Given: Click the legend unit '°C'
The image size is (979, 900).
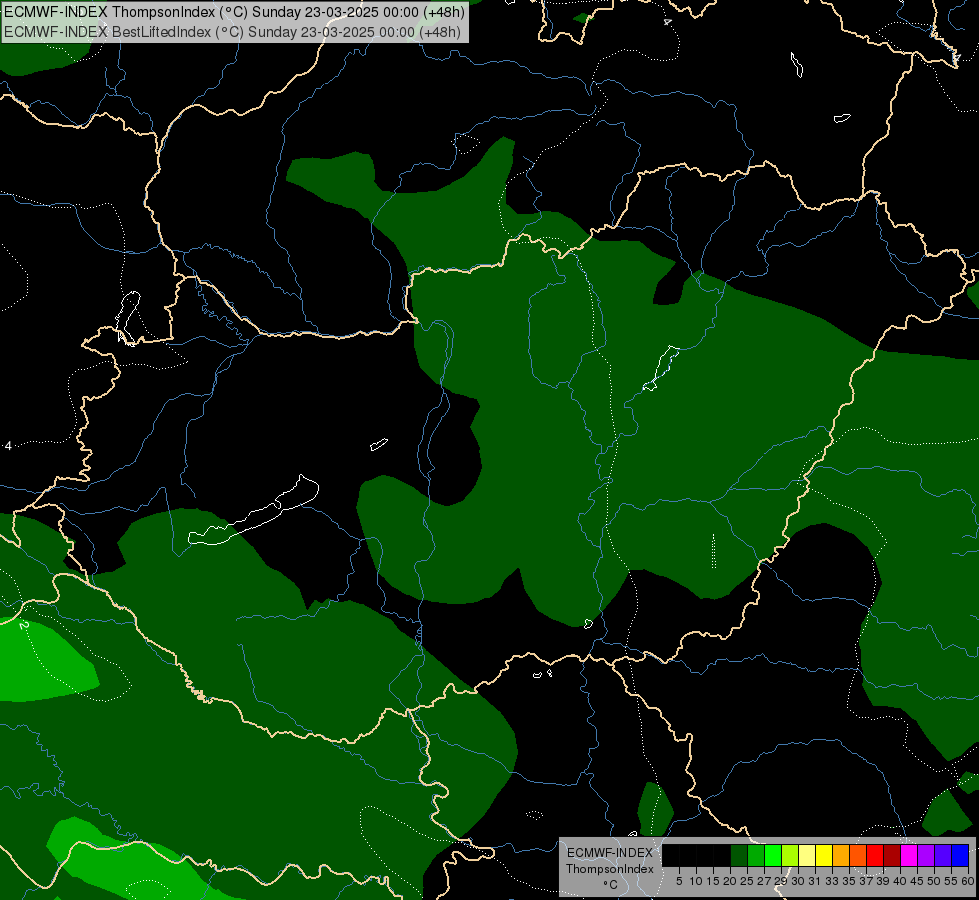Looking at the screenshot, I should point(611,884).
